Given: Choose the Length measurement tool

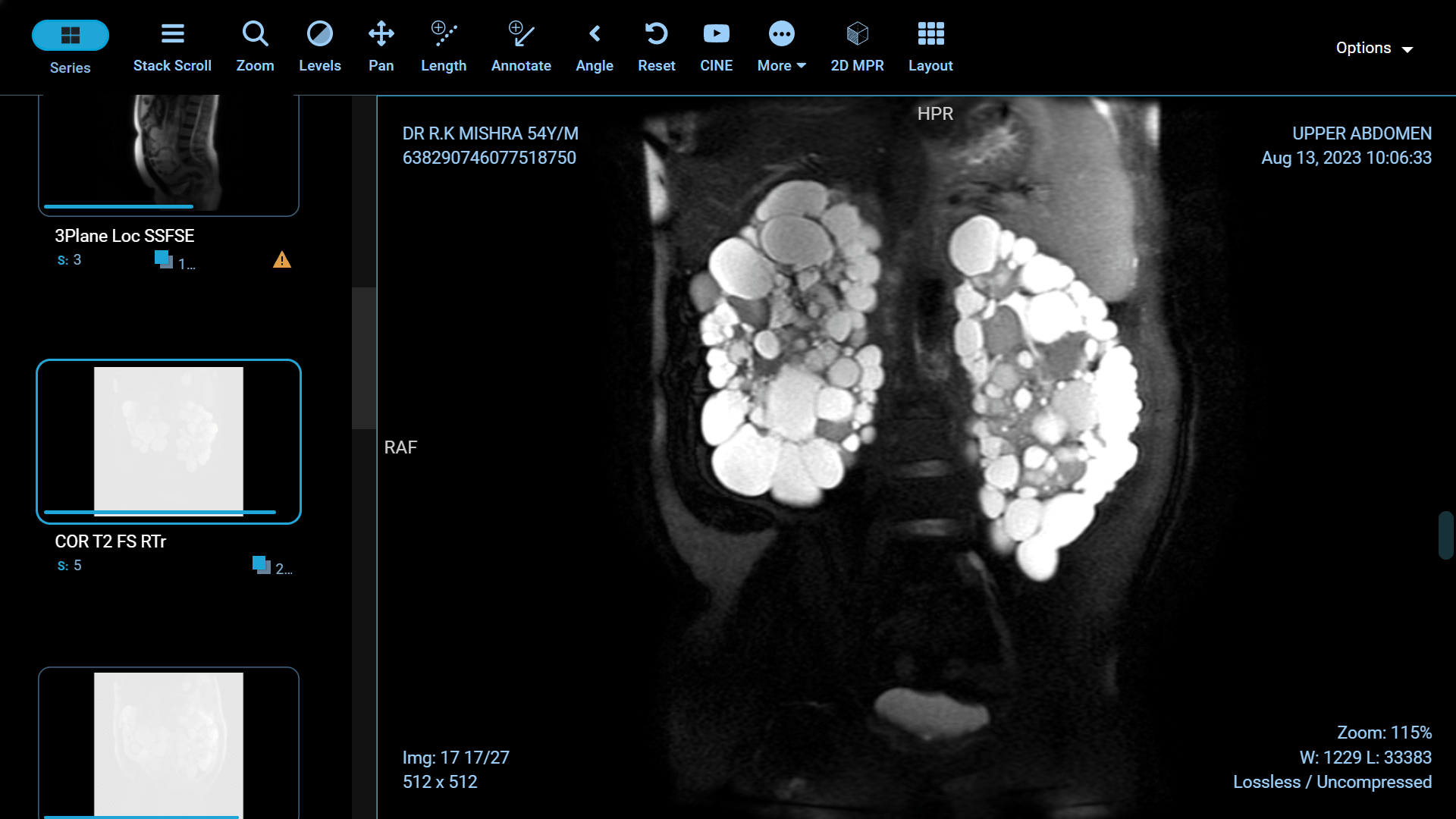Looking at the screenshot, I should point(444,45).
